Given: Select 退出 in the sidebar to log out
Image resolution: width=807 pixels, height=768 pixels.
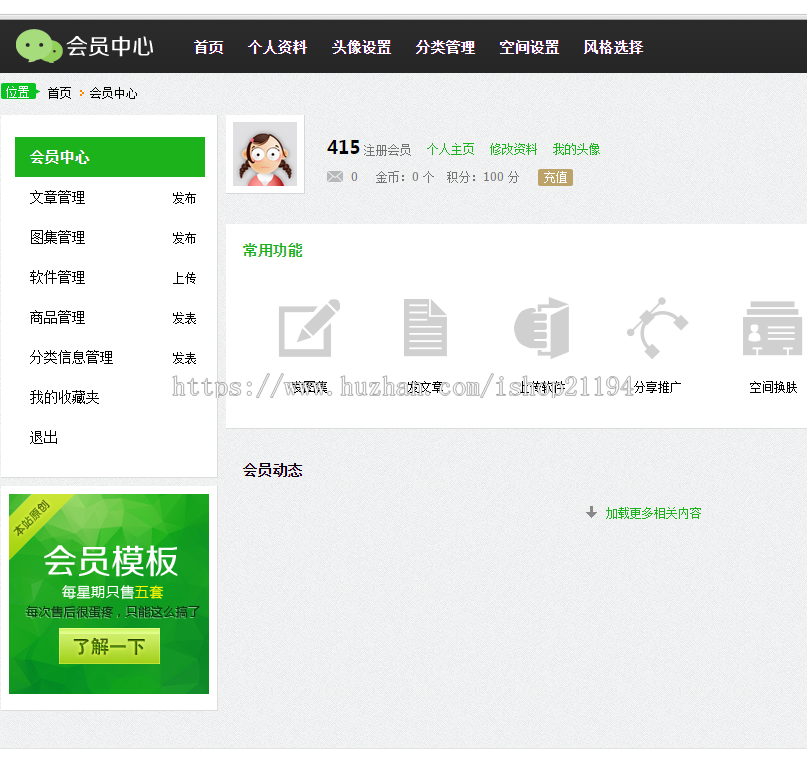Looking at the screenshot, I should [x=43, y=437].
